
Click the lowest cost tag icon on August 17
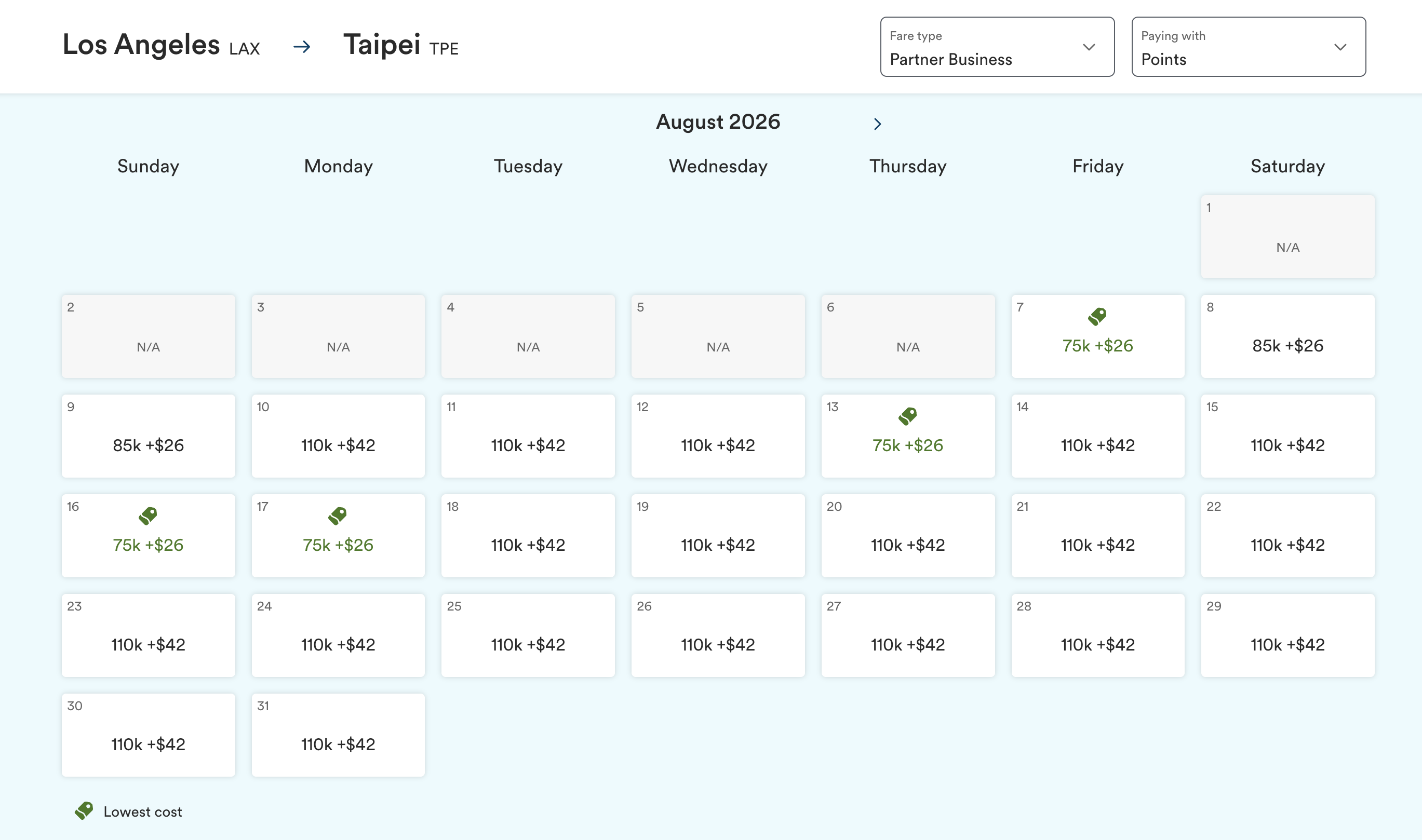pyautogui.click(x=338, y=516)
